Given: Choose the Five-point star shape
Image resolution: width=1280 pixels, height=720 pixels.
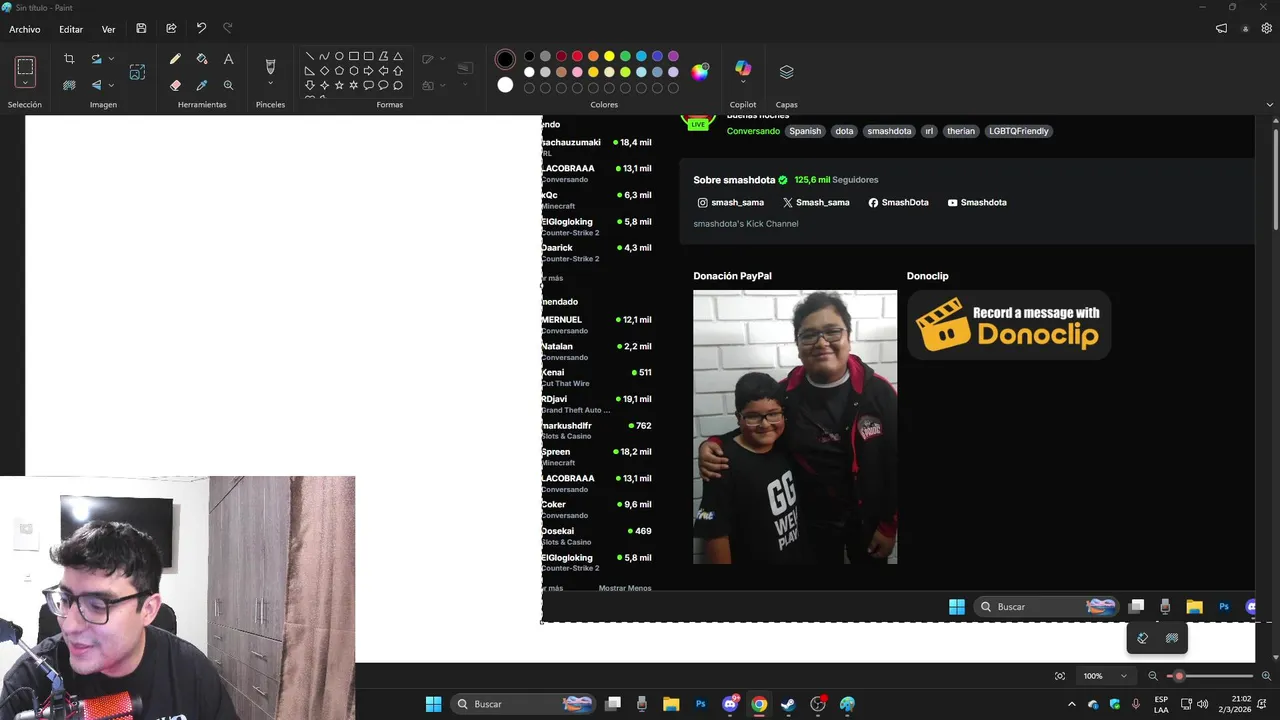Looking at the screenshot, I should (339, 85).
